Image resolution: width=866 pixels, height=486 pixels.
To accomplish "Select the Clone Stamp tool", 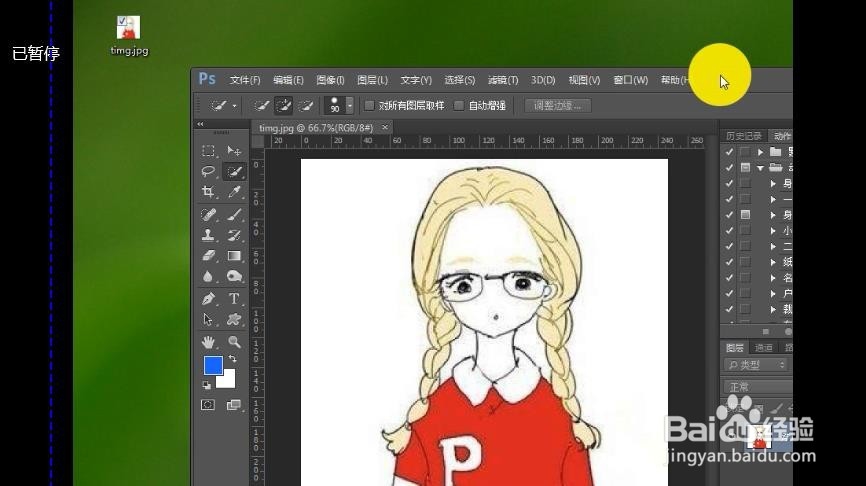I will point(208,235).
